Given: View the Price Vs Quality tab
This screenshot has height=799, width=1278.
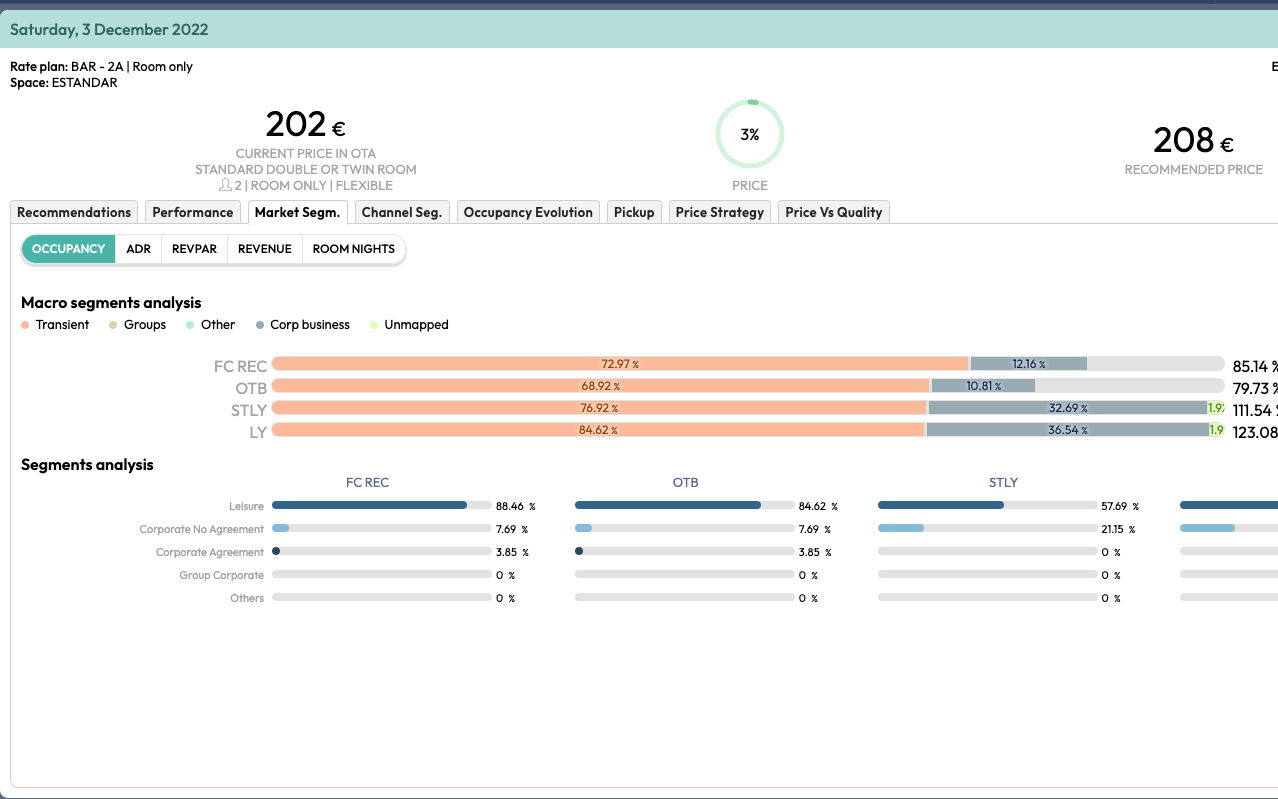Looking at the screenshot, I should (833, 212).
